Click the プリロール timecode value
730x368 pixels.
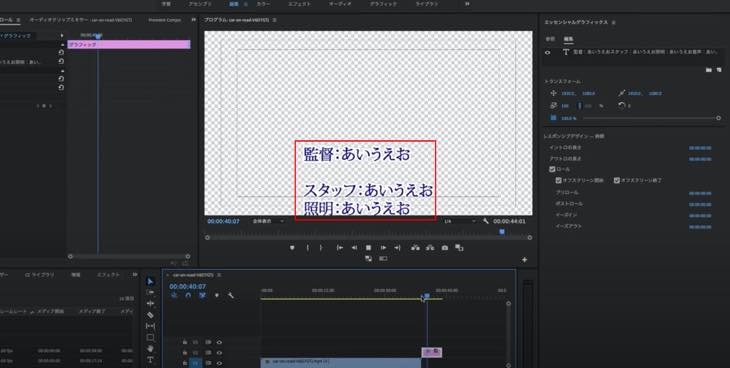[700, 193]
